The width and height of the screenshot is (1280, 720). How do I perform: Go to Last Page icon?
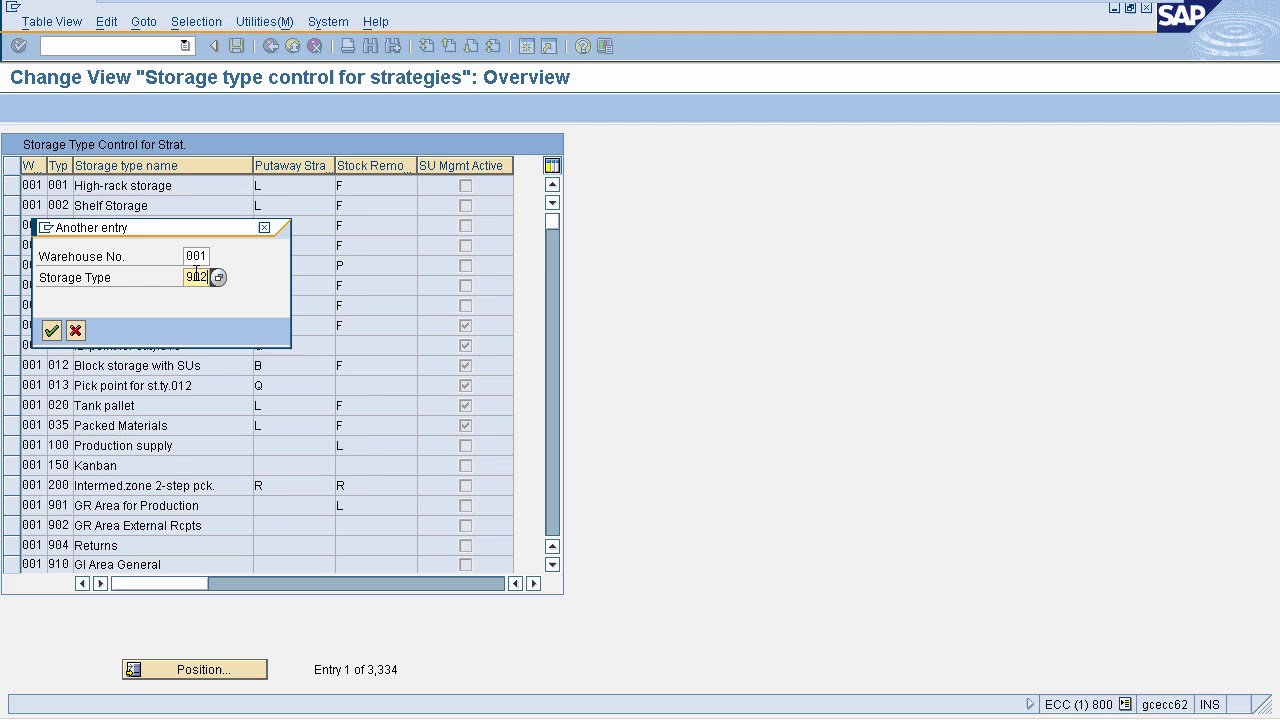pos(492,46)
